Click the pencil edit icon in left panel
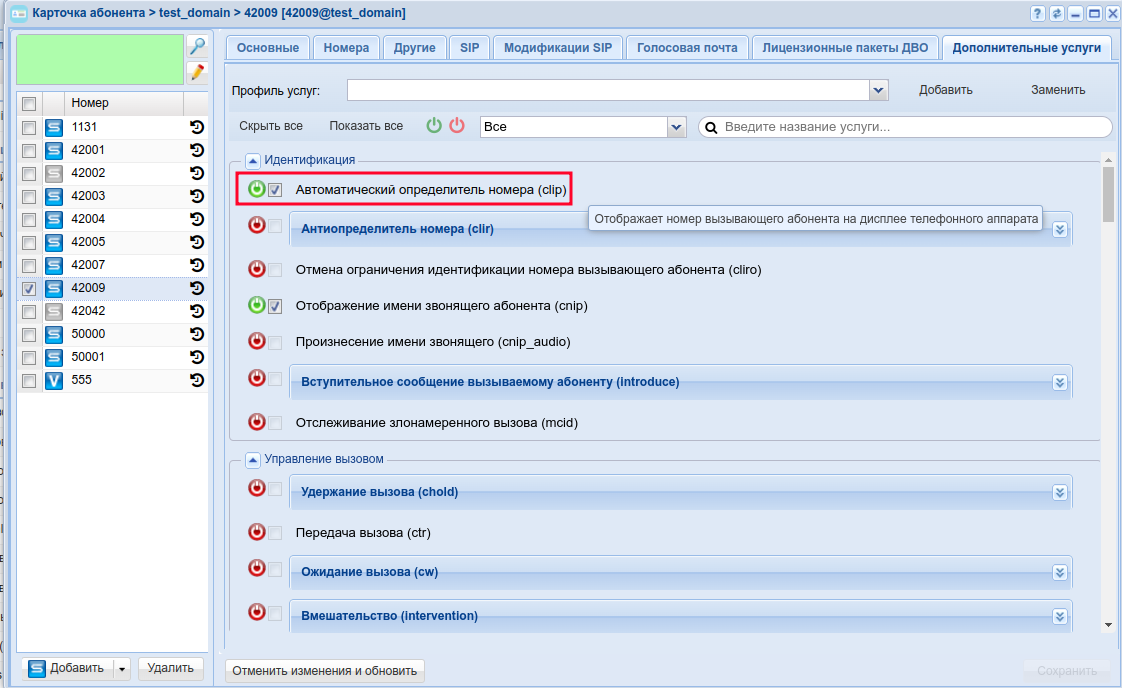Viewport: 1122px width, 688px height. (198, 72)
